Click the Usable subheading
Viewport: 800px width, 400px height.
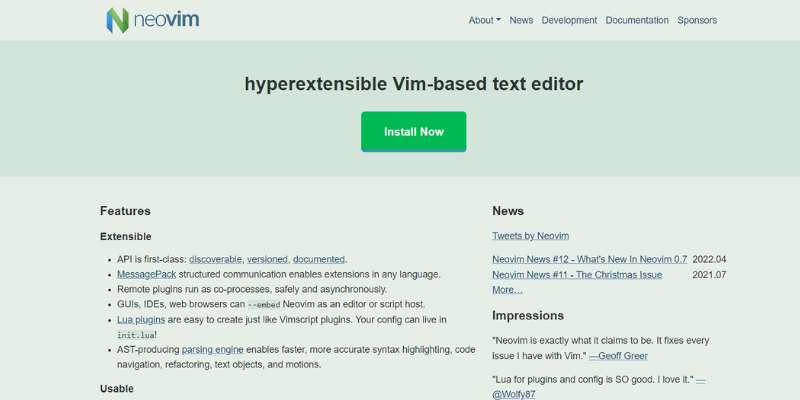pos(117,389)
